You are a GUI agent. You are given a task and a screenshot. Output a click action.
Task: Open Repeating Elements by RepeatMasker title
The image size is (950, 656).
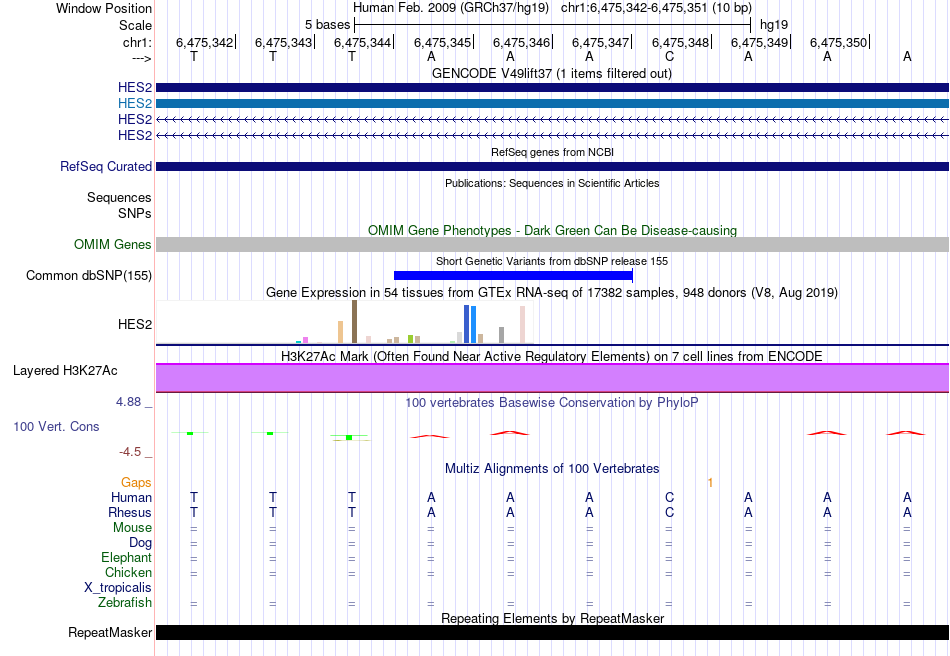coord(552,618)
